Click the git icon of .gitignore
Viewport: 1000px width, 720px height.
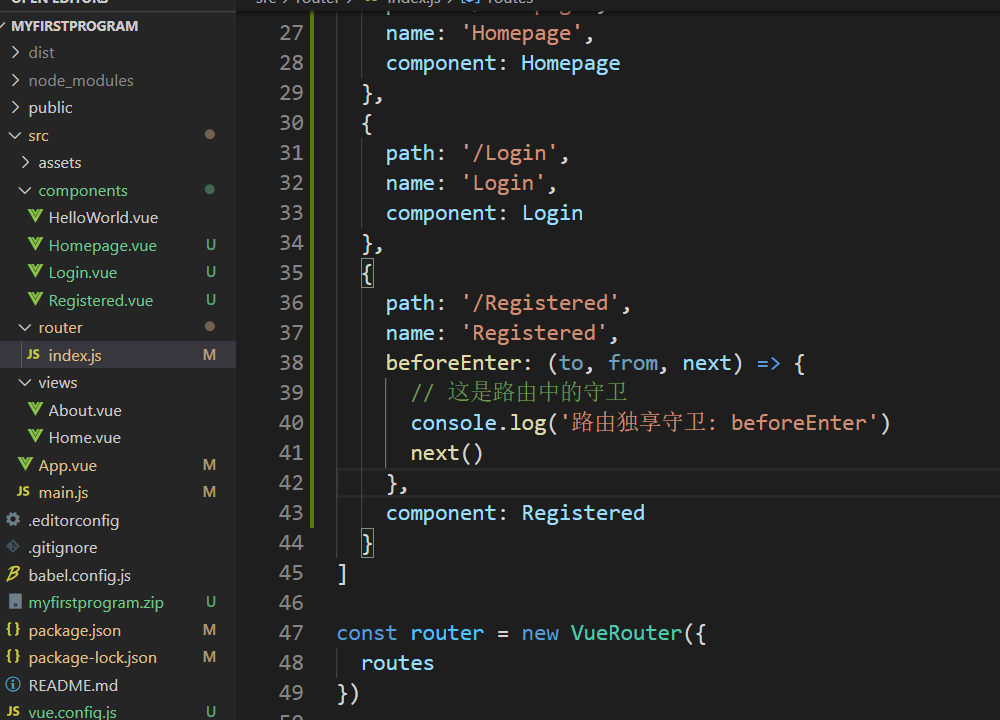pyautogui.click(x=13, y=547)
